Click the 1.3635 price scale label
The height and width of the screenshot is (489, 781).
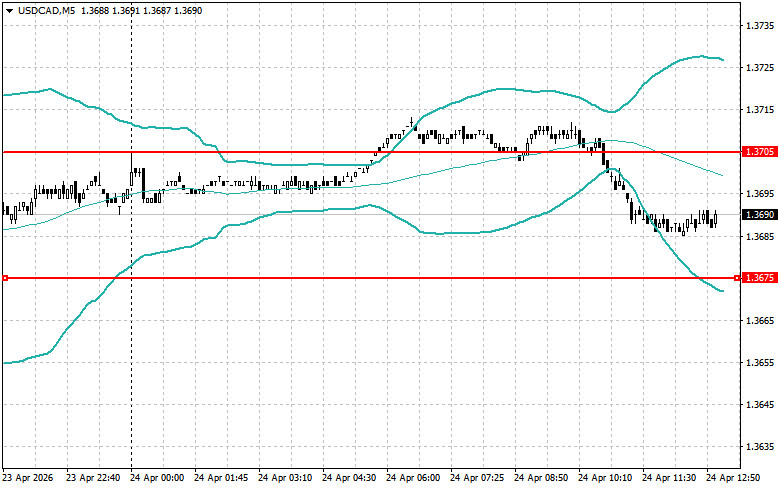[x=760, y=447]
